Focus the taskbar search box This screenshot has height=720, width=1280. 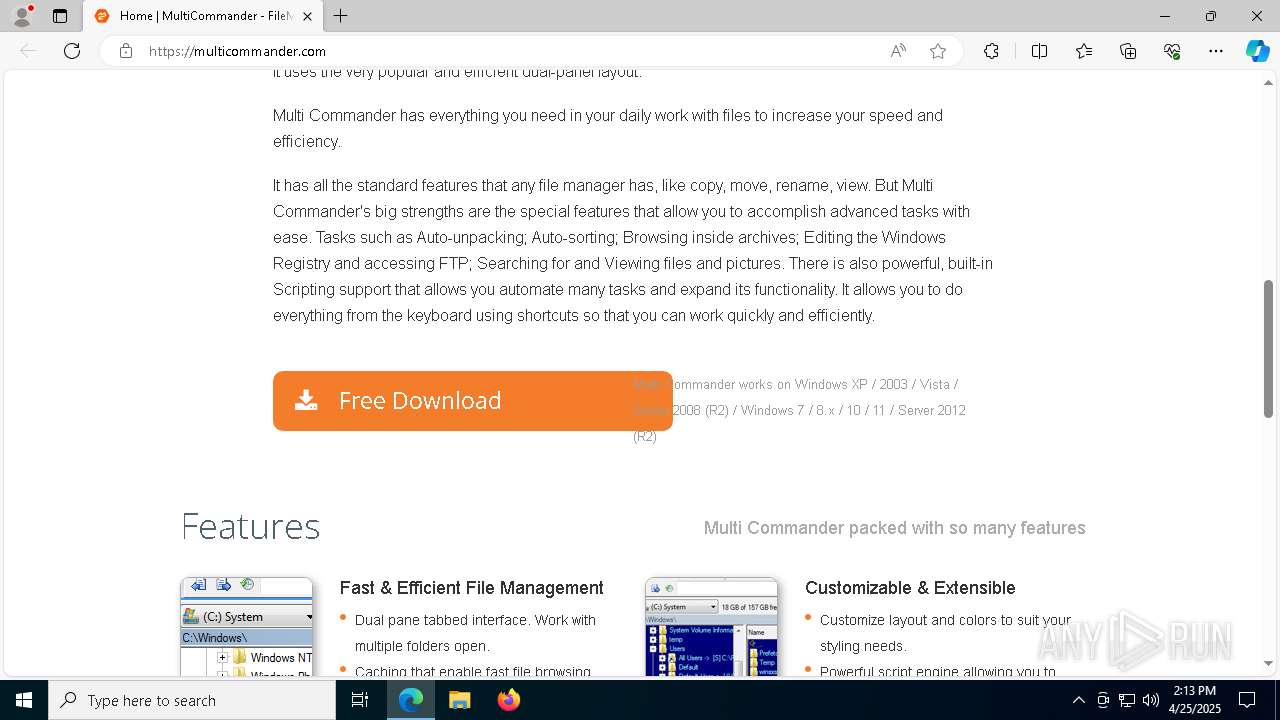coord(192,700)
